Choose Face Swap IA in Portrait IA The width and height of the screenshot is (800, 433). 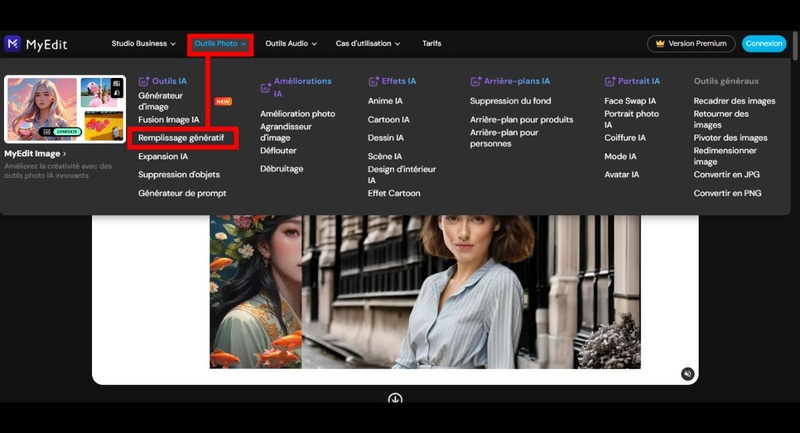pyautogui.click(x=630, y=101)
